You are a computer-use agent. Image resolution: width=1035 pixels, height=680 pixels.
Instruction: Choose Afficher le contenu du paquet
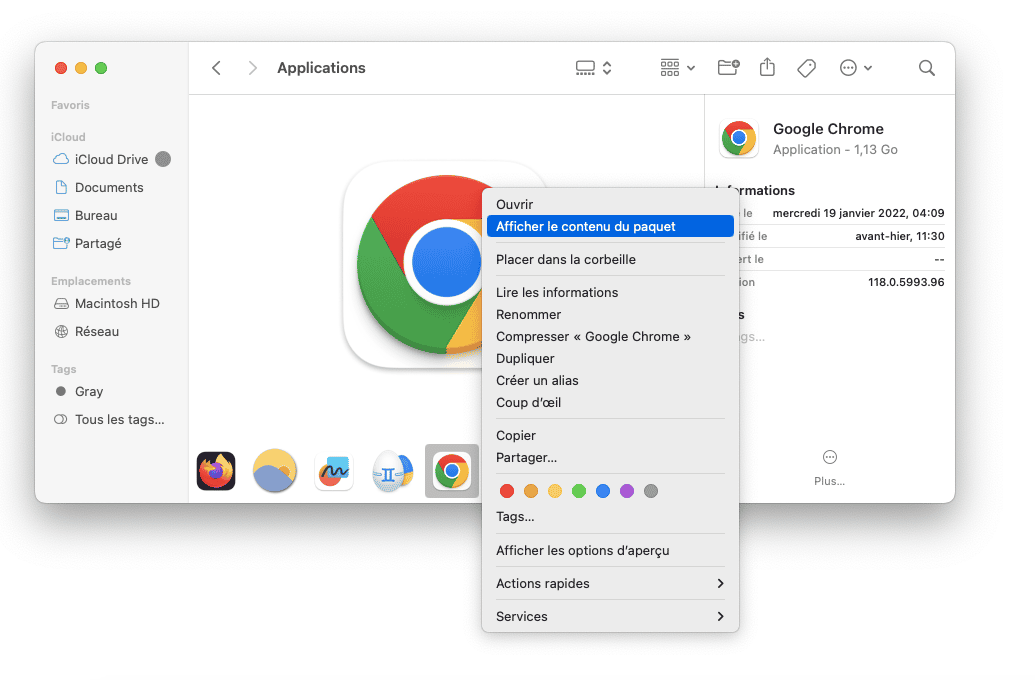click(611, 226)
